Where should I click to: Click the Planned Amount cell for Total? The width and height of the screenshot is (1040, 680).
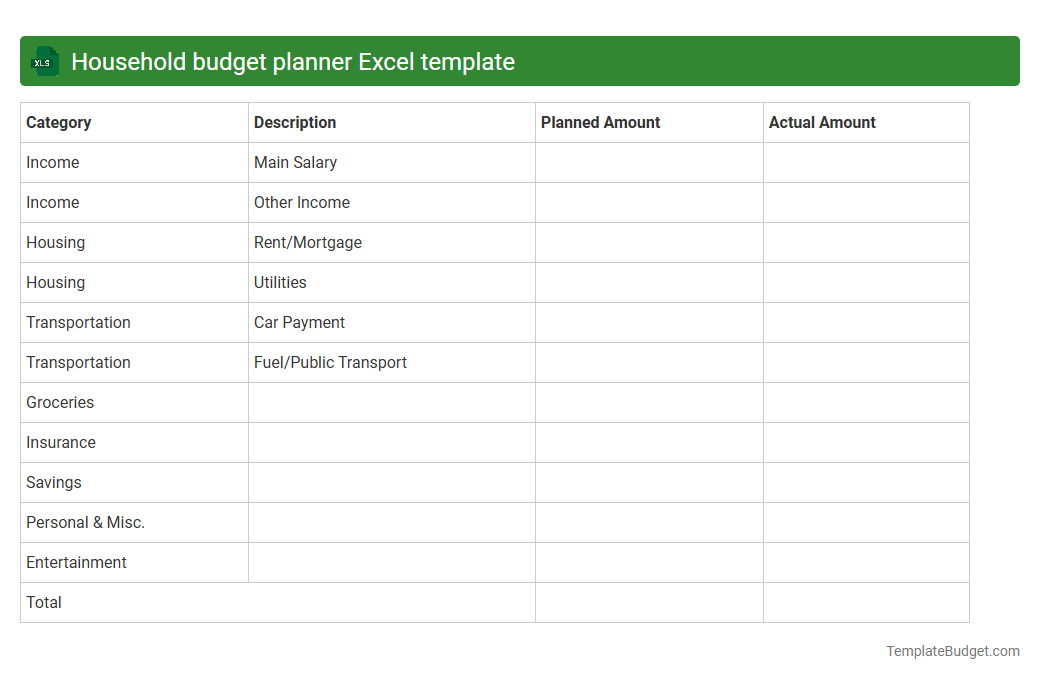coord(649,602)
